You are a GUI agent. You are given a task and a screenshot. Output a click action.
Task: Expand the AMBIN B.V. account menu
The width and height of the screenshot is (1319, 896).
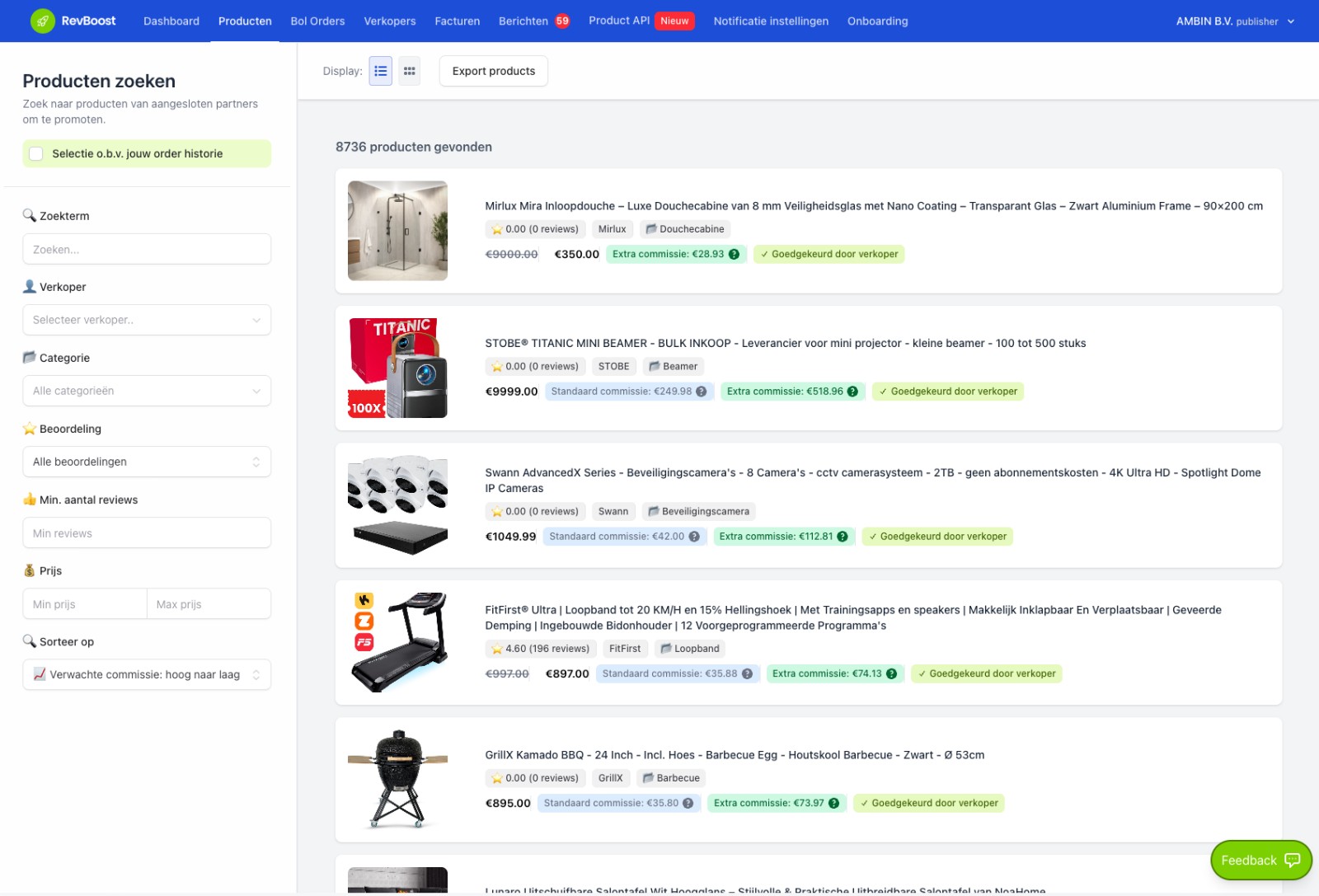tap(1235, 21)
